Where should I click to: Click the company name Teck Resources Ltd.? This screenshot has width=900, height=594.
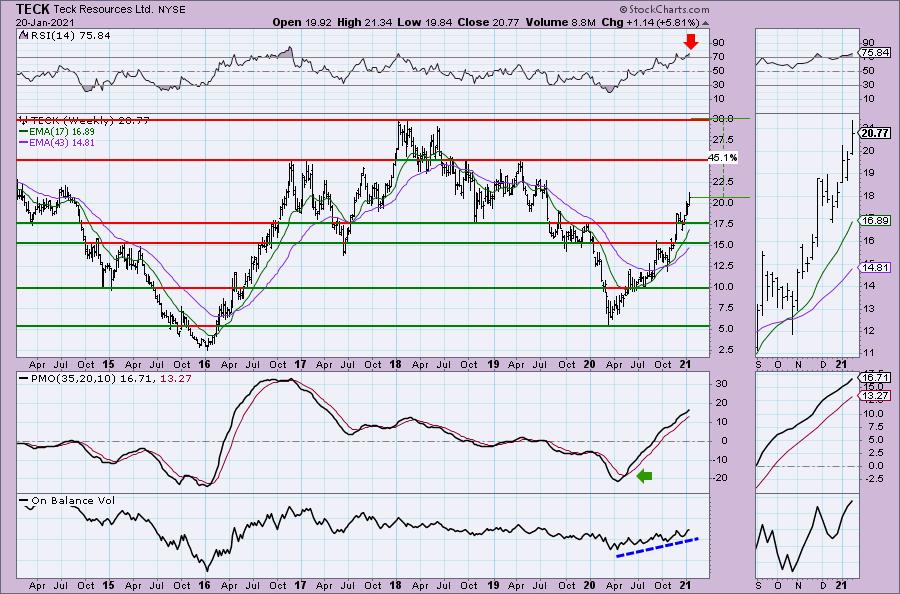(x=103, y=9)
